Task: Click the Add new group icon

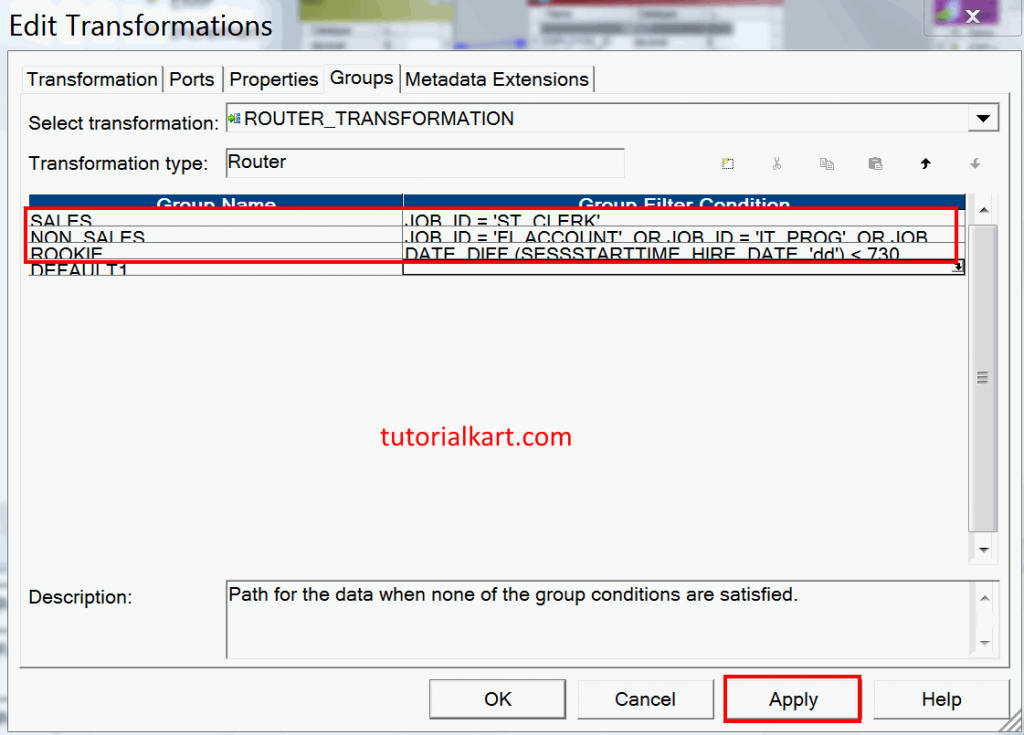Action: pos(727,163)
